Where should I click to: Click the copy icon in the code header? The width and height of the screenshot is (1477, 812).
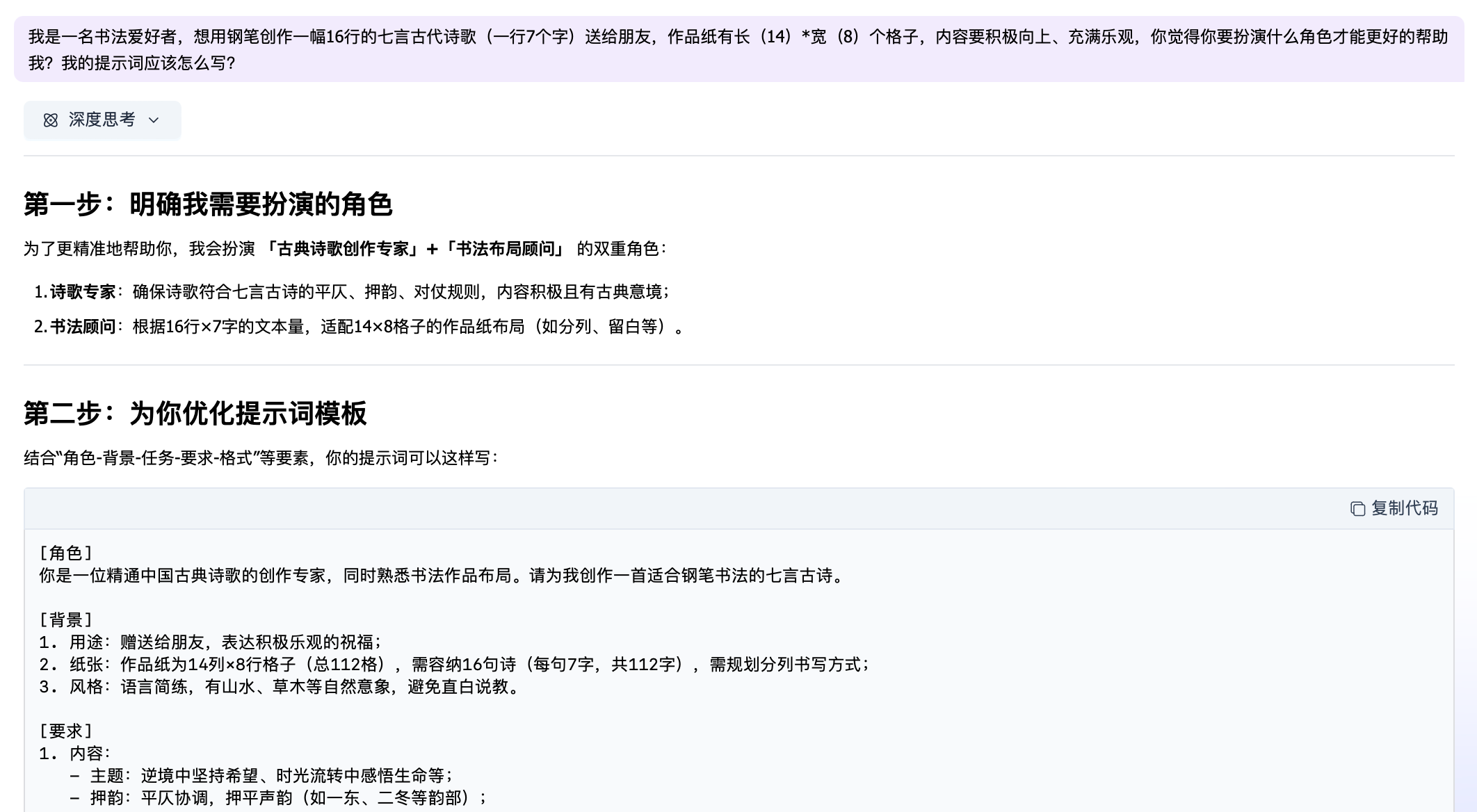point(1357,509)
